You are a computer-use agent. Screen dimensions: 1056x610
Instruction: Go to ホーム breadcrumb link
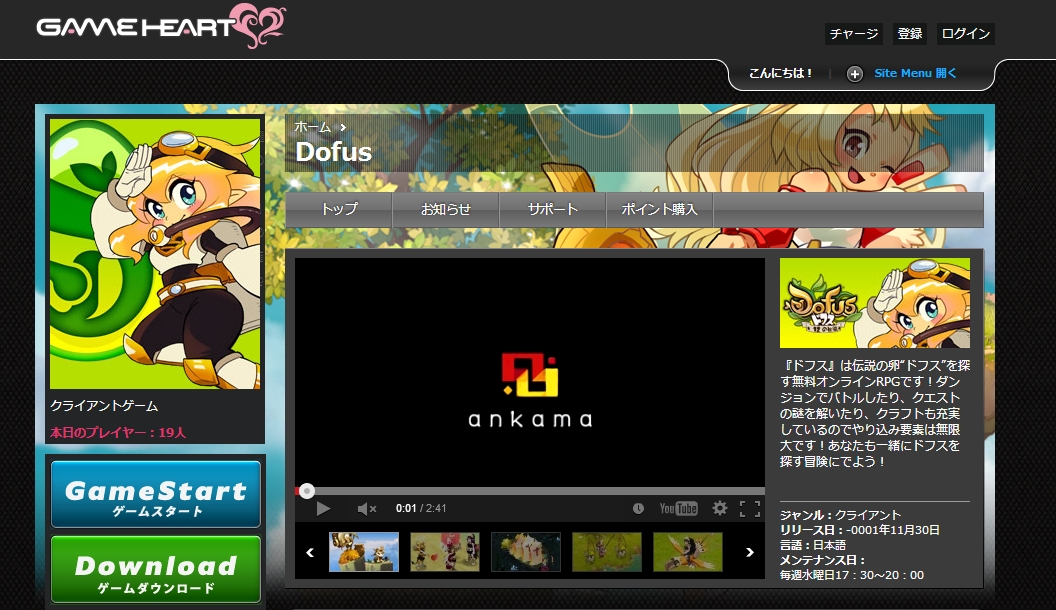(x=312, y=127)
